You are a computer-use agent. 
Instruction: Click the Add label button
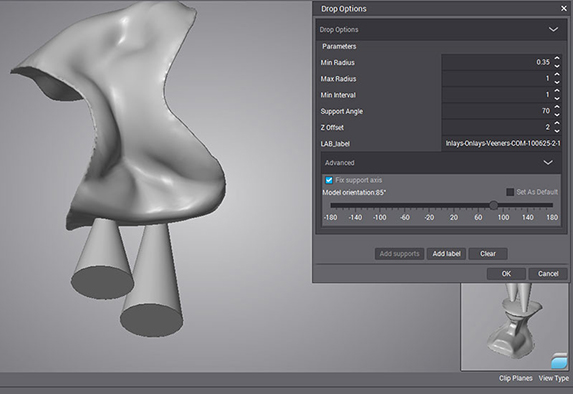(446, 254)
